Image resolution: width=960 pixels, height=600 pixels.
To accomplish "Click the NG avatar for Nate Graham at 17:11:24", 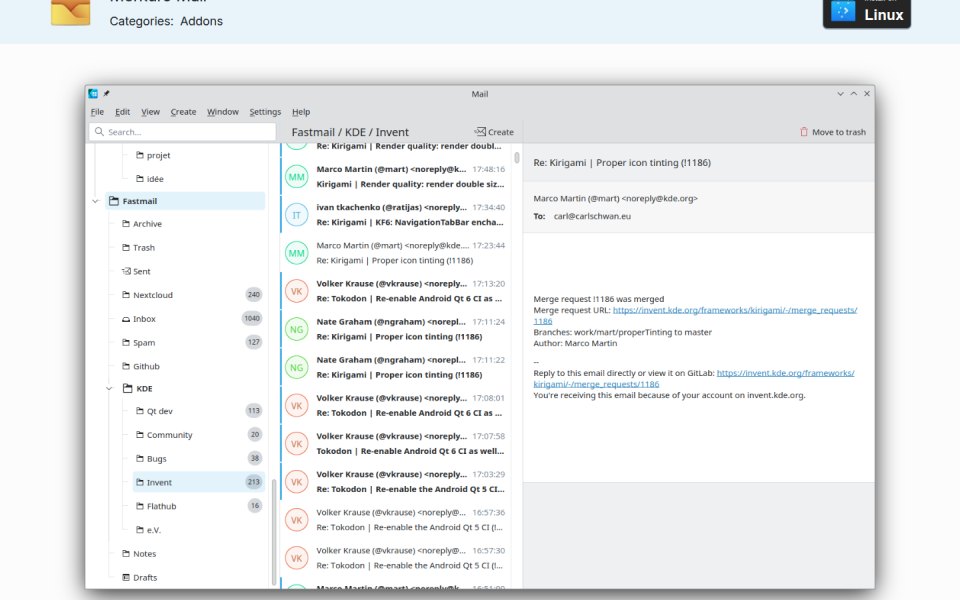I will 296,329.
